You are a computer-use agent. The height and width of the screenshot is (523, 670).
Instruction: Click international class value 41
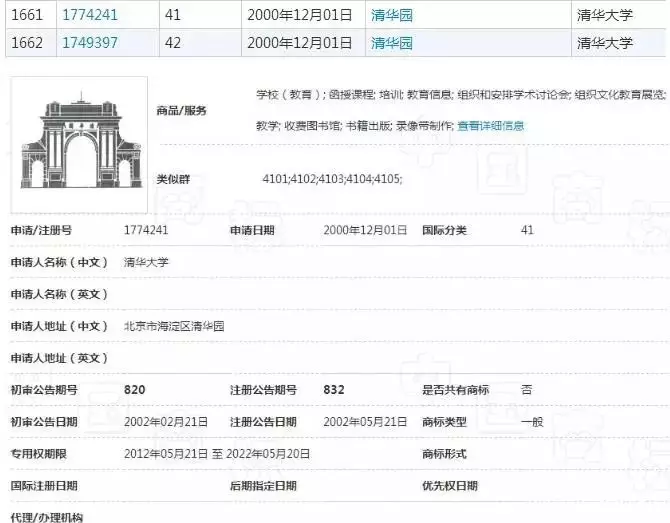click(x=527, y=230)
